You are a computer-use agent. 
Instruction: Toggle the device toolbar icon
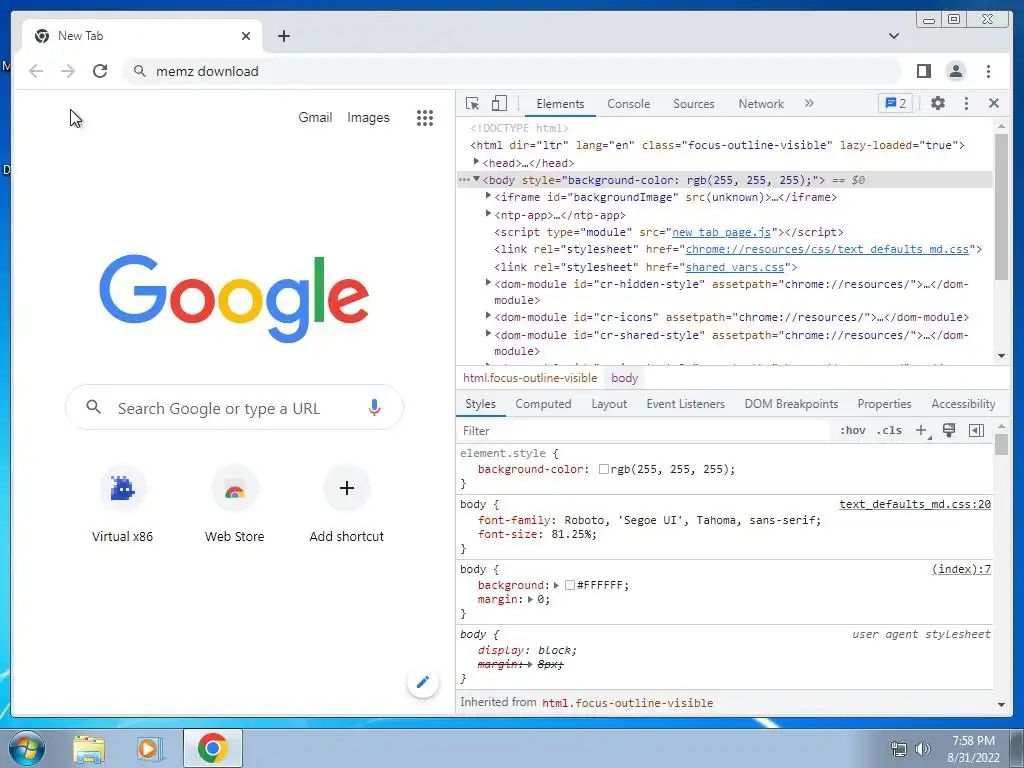499,103
